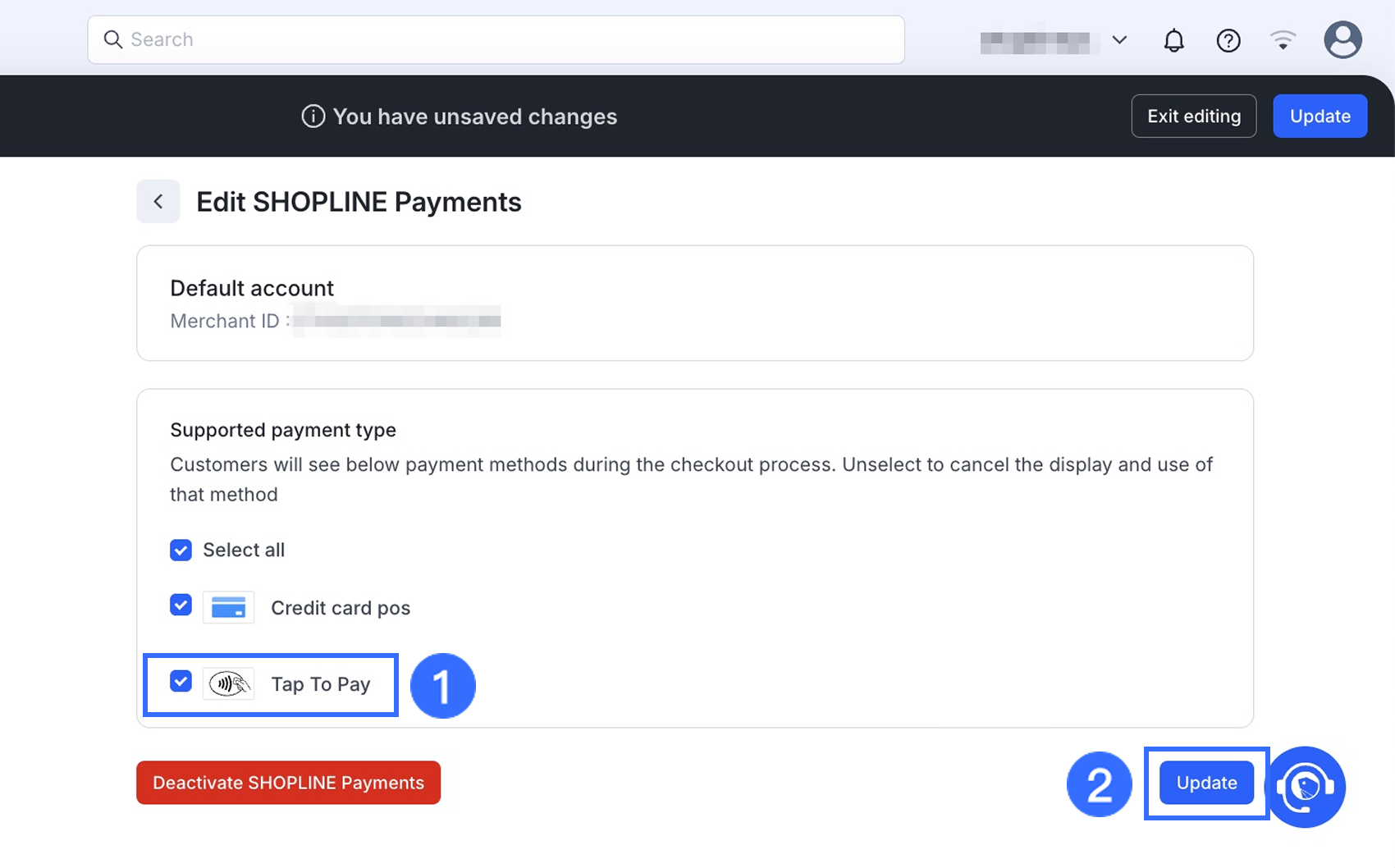Click the 'Merchant ID' label
1395x868 pixels.
tap(225, 321)
